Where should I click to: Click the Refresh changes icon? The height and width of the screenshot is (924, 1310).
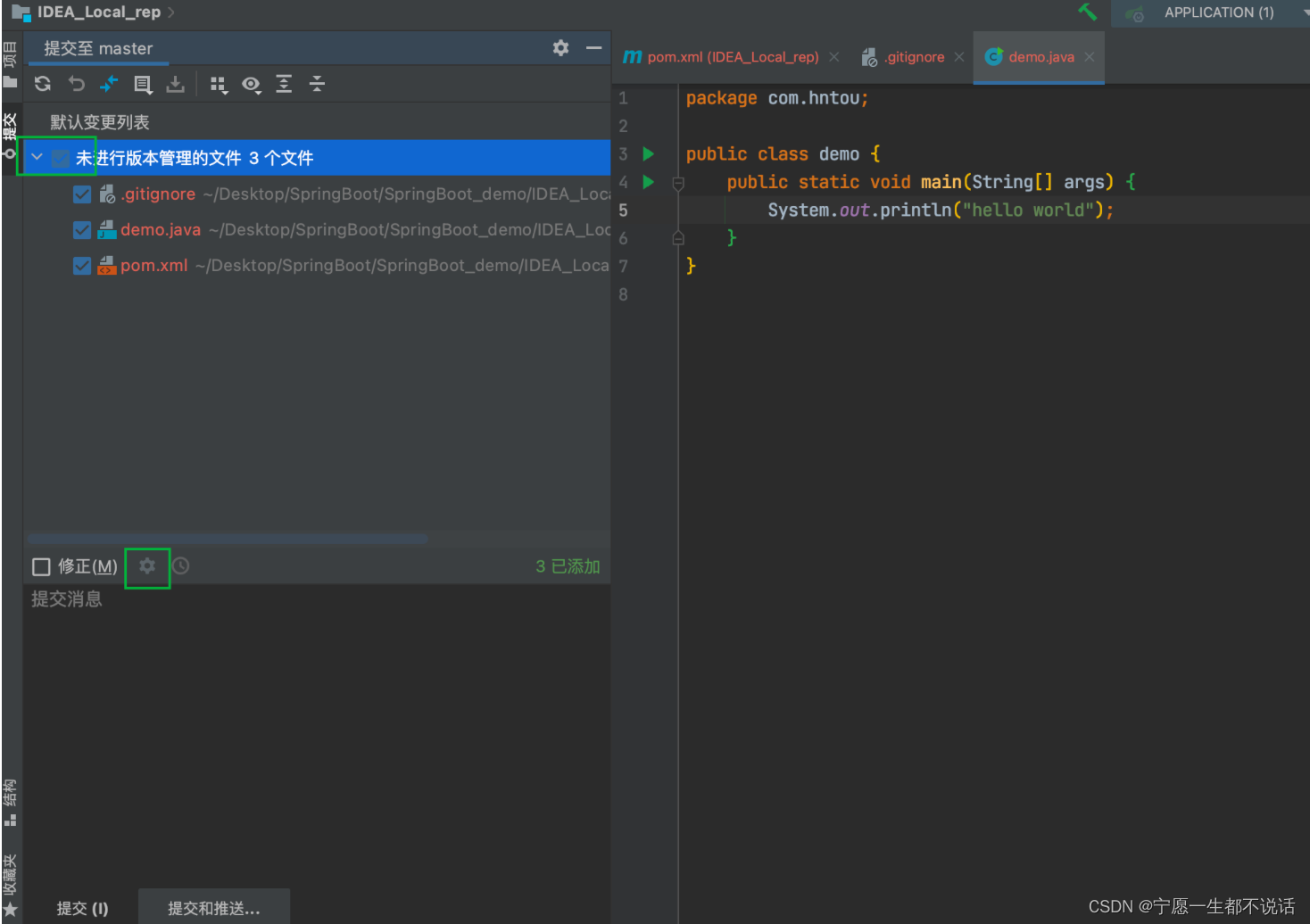43,84
